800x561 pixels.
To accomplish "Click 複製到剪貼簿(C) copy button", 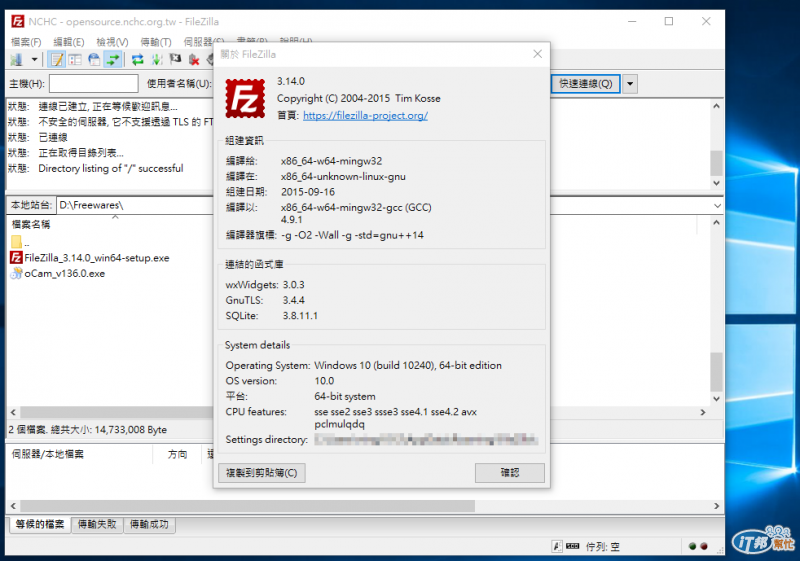I will click(x=262, y=473).
